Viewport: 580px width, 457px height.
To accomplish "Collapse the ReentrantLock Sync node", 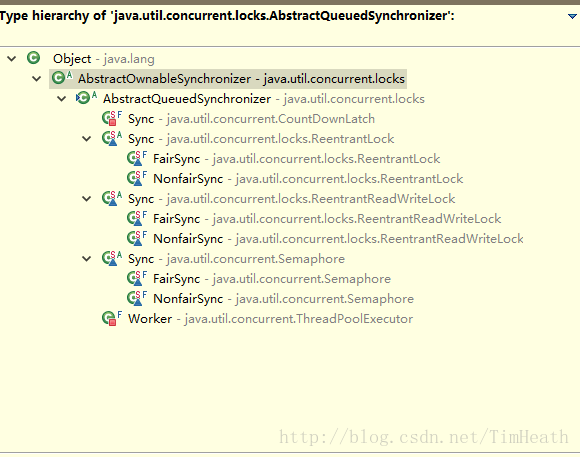I will click(87, 139).
